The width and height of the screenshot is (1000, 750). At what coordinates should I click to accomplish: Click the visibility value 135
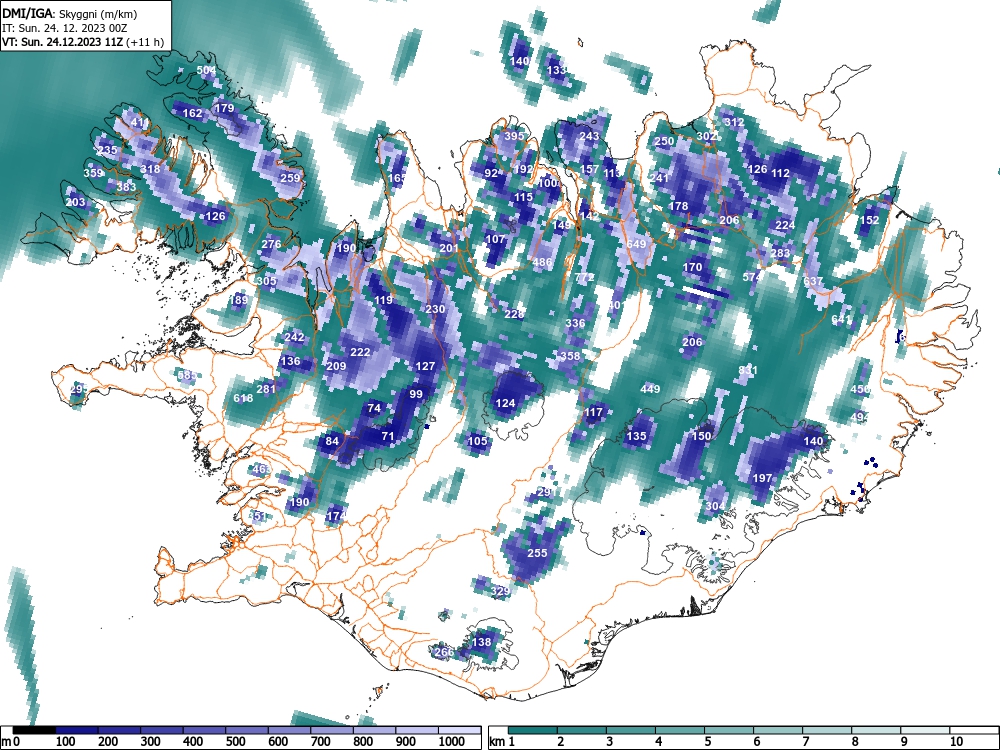pyautogui.click(x=636, y=436)
